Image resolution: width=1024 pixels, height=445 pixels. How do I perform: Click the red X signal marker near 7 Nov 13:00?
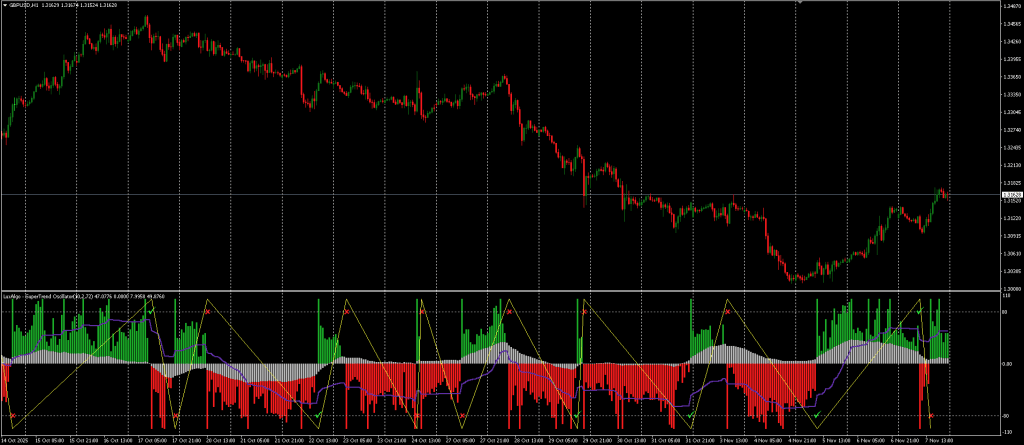(x=931, y=416)
